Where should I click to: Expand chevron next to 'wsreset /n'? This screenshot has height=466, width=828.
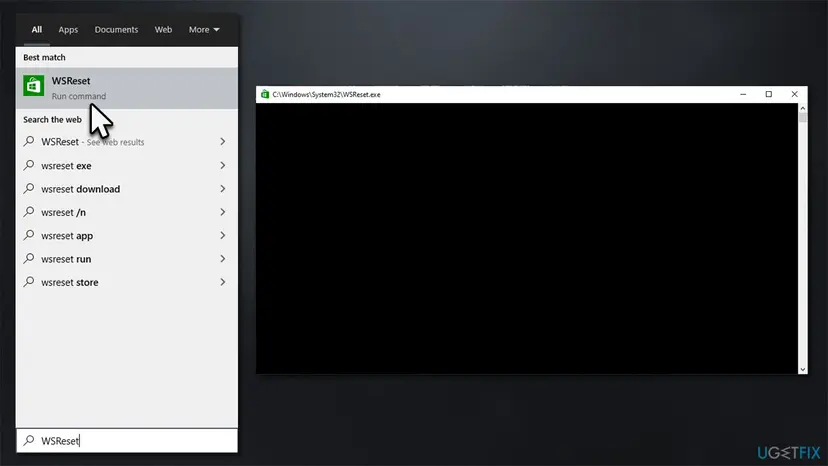coord(223,212)
